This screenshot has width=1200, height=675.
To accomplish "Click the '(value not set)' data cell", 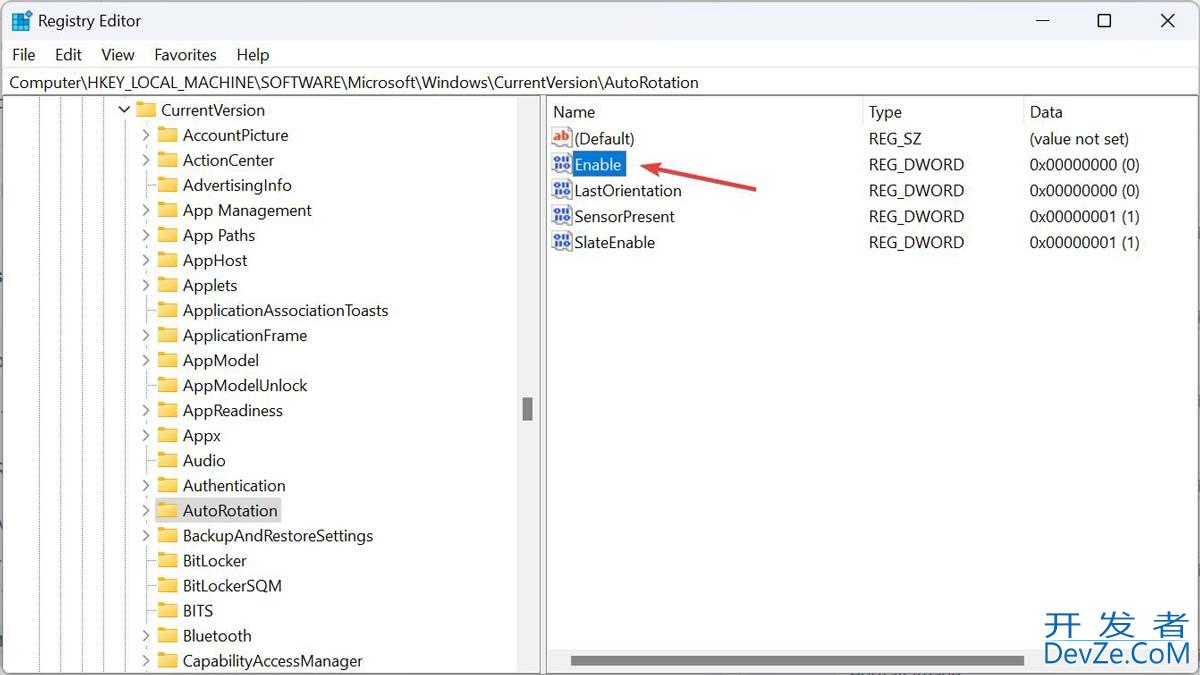I will [x=1079, y=138].
